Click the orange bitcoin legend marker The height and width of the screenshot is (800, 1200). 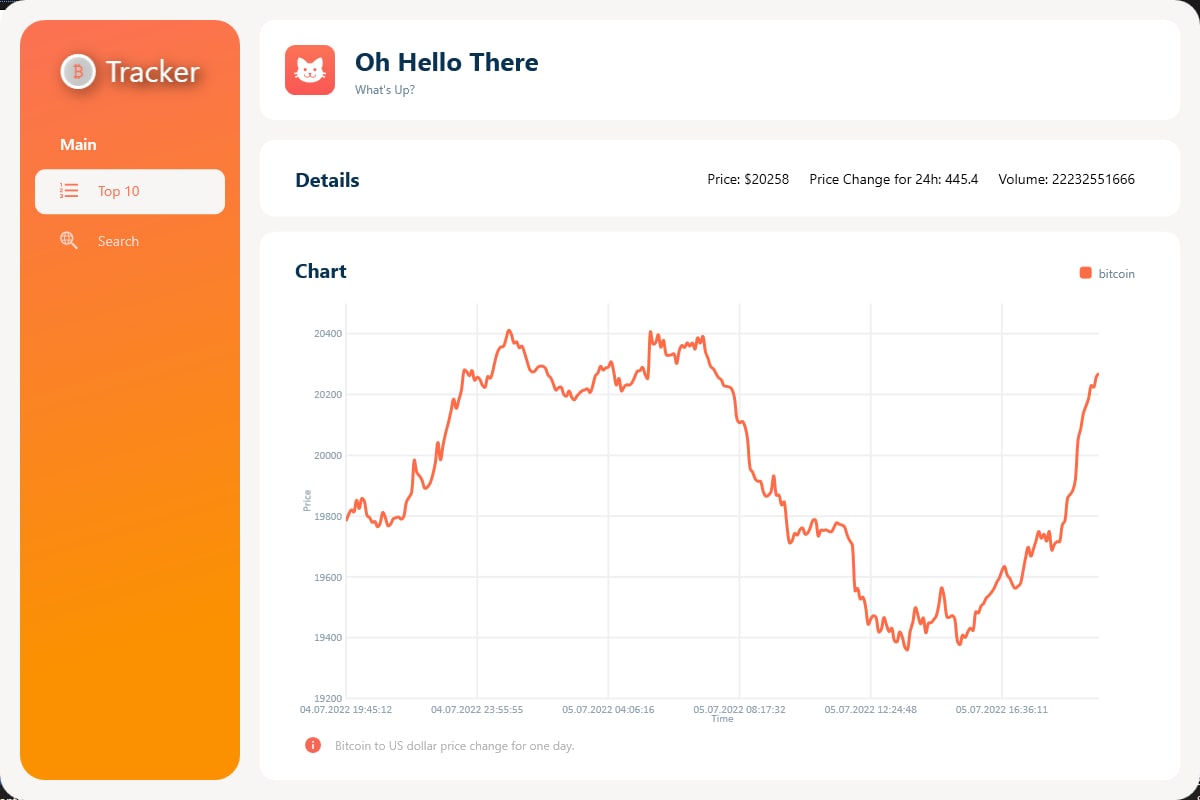(1084, 272)
